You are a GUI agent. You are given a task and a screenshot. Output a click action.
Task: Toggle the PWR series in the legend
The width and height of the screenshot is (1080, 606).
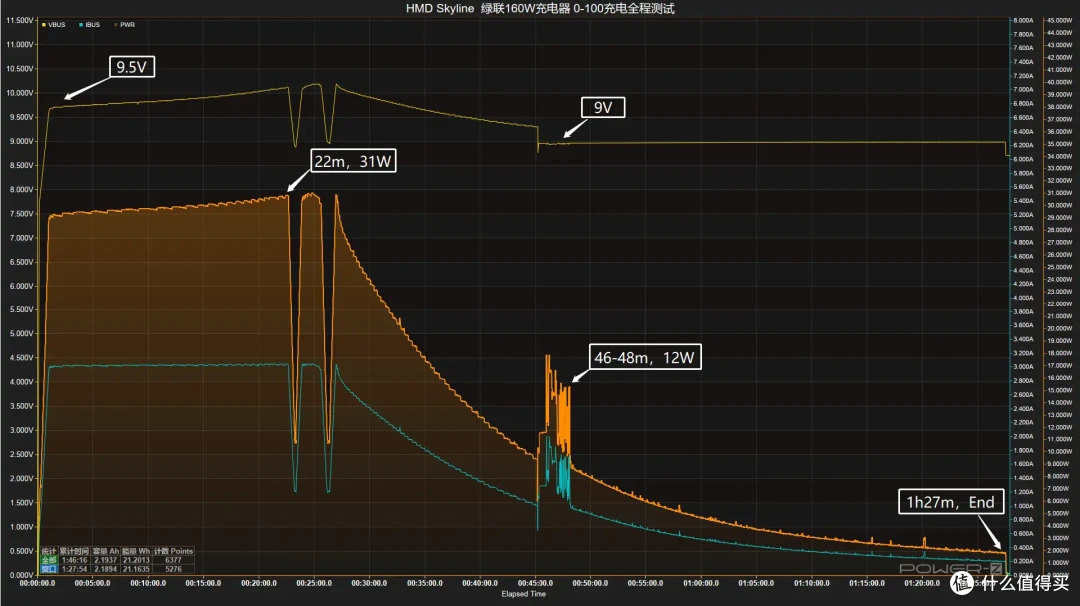click(125, 25)
